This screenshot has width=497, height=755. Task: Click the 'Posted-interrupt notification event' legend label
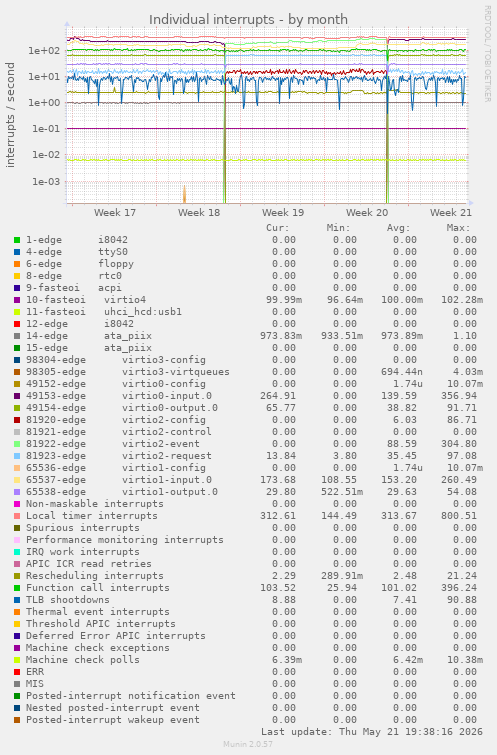131,696
